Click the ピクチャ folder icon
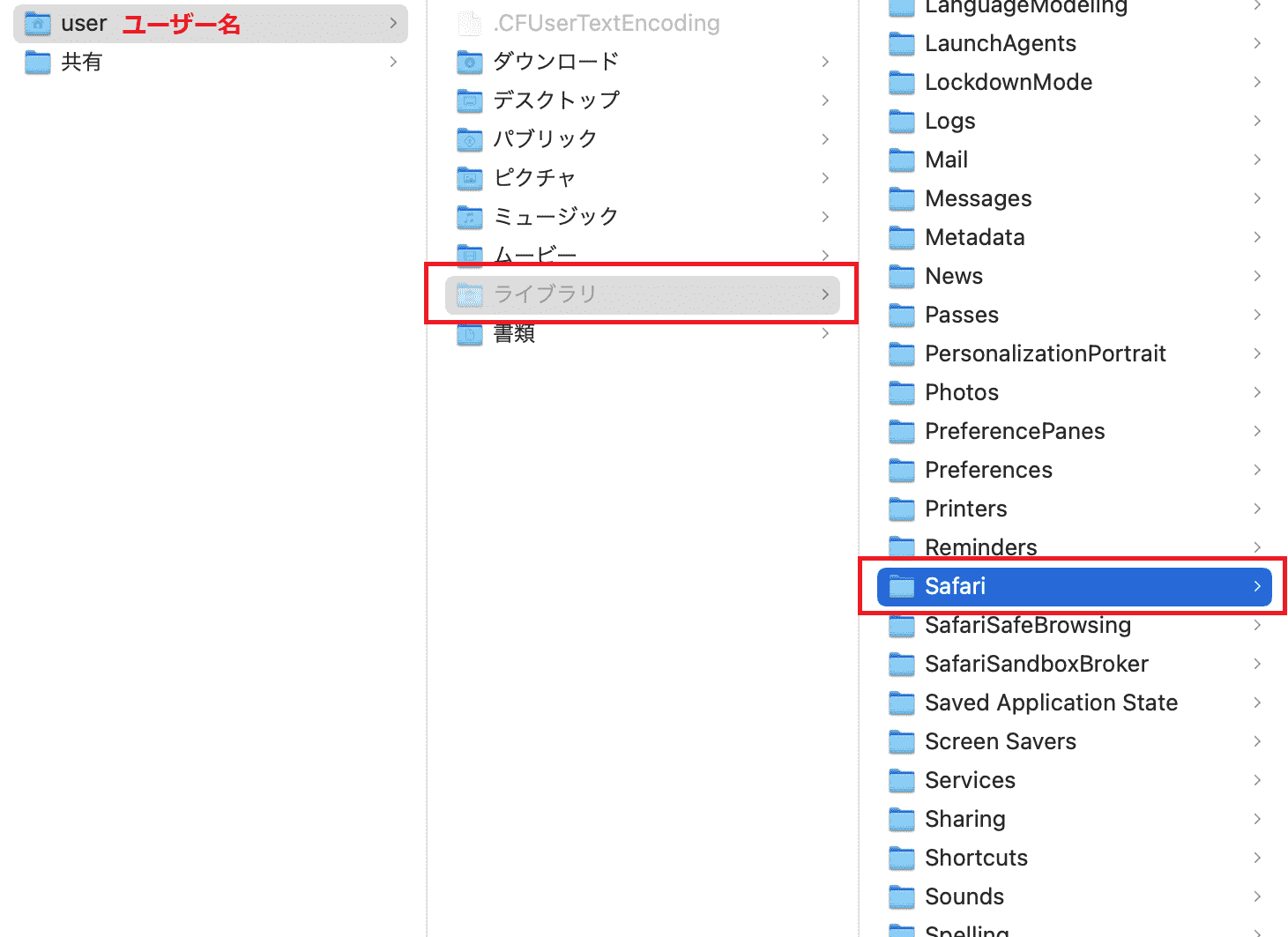The height and width of the screenshot is (937, 1288). [x=470, y=178]
